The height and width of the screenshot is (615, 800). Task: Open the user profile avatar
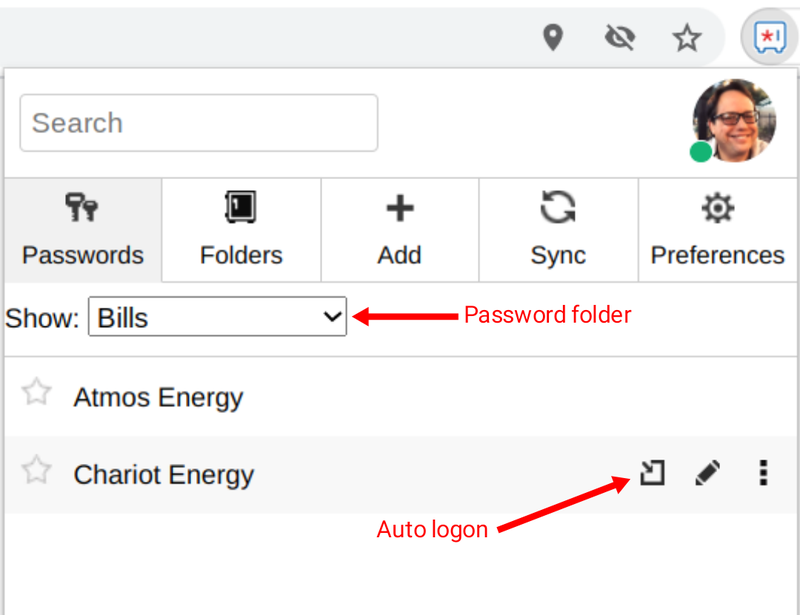[x=734, y=120]
